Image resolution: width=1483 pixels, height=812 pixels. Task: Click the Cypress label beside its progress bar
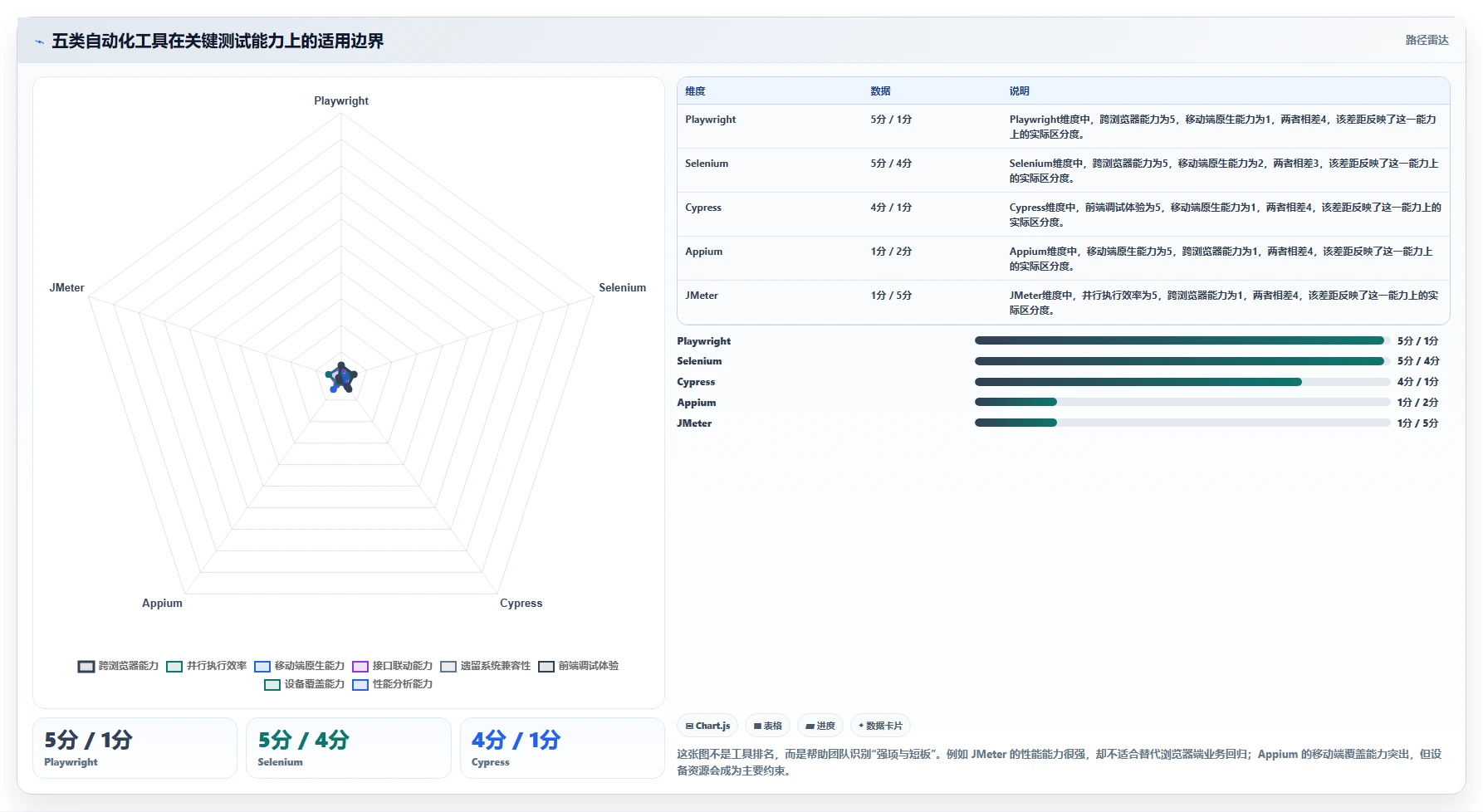pyautogui.click(x=696, y=382)
